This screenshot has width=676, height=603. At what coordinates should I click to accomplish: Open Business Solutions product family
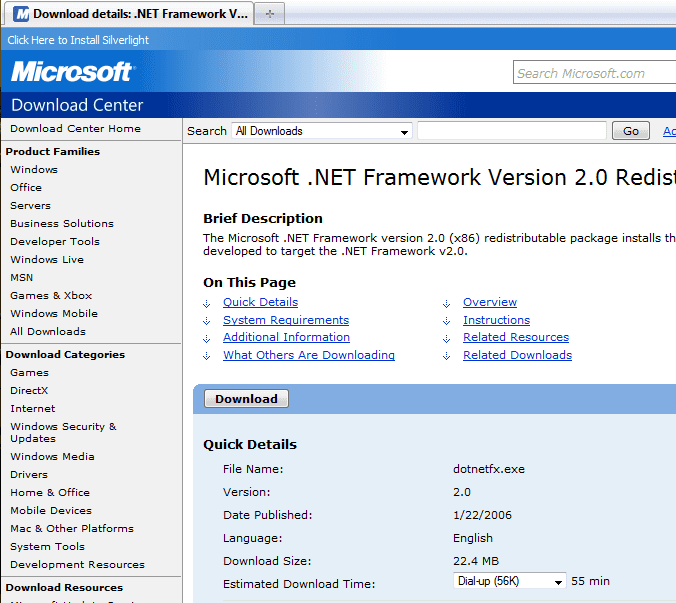pyautogui.click(x=62, y=223)
